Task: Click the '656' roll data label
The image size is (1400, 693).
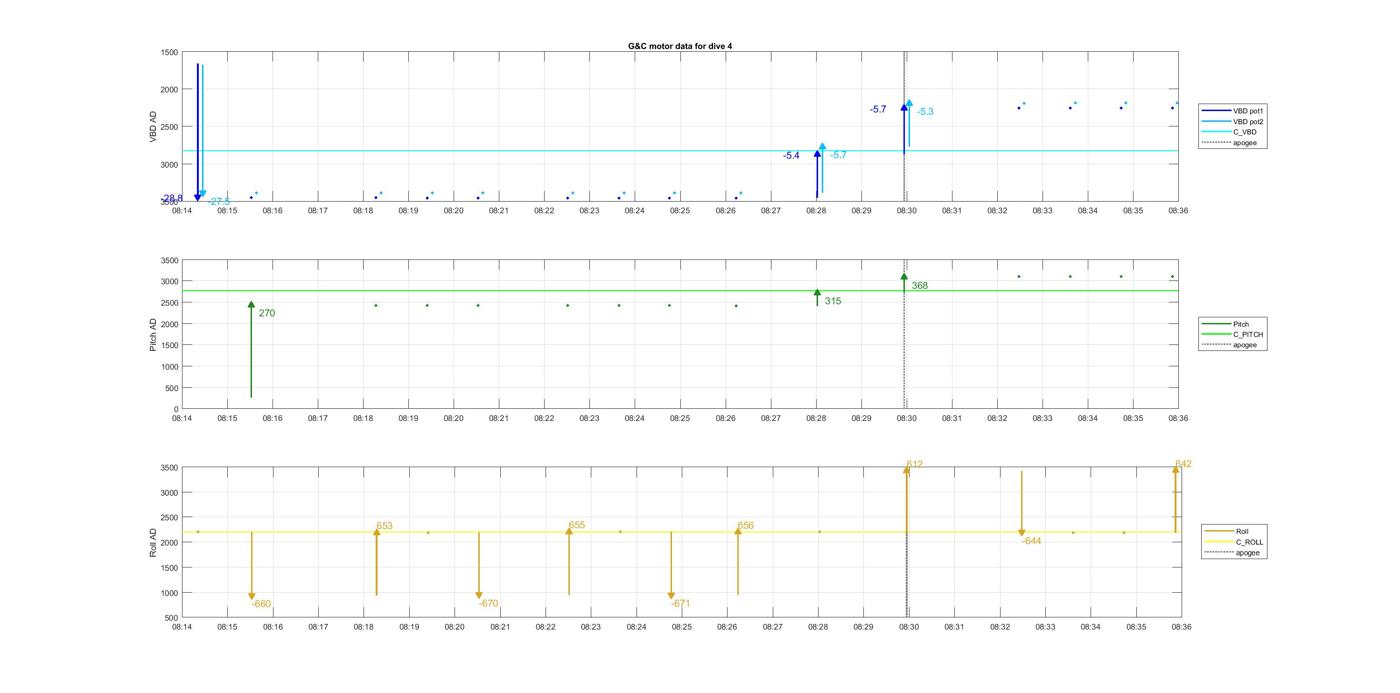Action: click(746, 526)
